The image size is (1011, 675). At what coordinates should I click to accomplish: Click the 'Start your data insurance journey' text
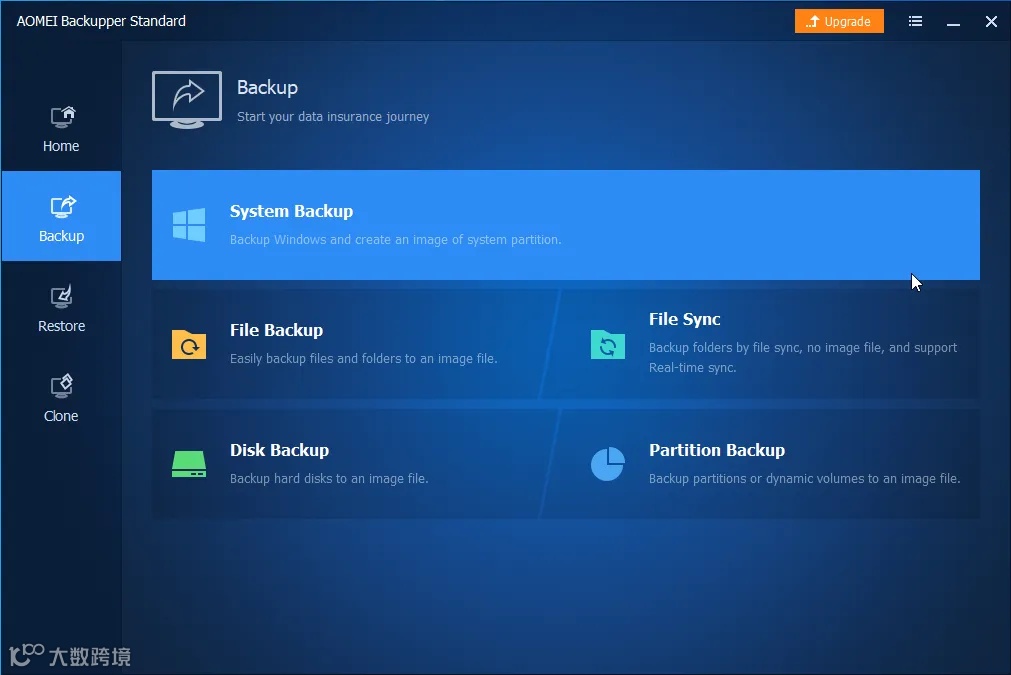coord(333,117)
